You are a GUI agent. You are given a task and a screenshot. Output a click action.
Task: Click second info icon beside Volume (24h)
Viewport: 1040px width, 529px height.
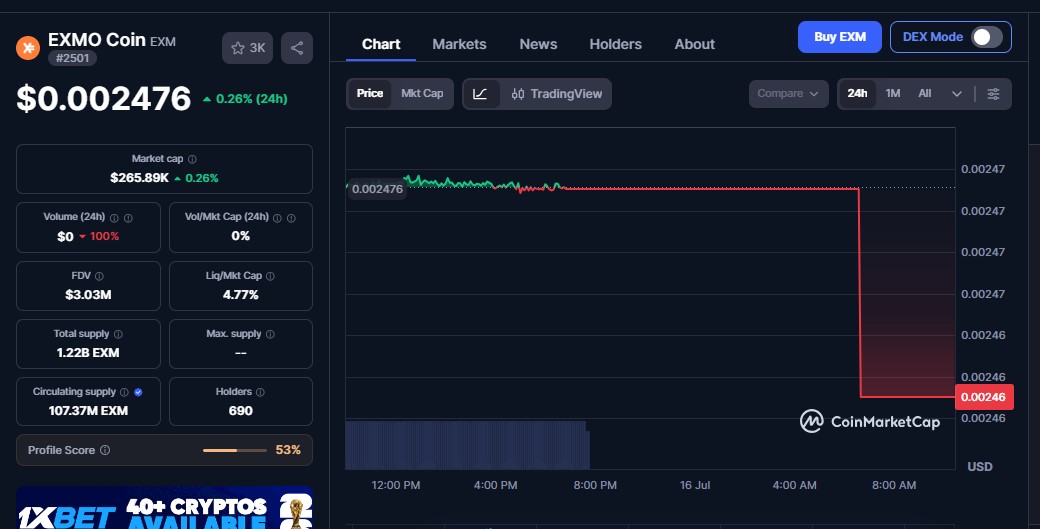coord(128,217)
